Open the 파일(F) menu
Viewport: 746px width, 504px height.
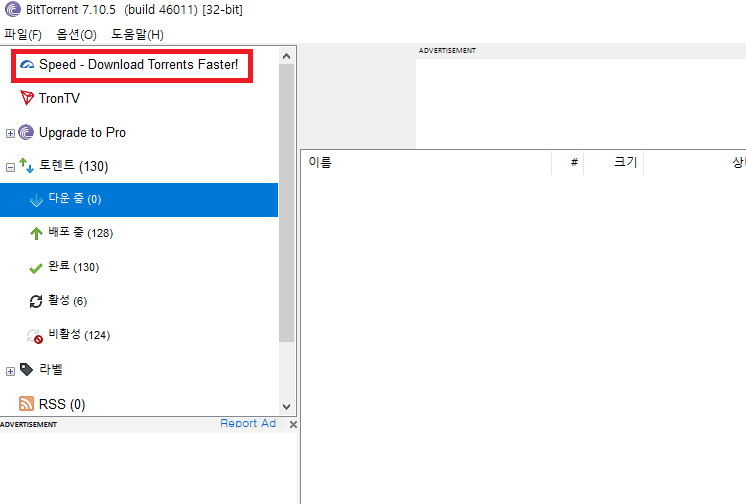click(x=23, y=35)
